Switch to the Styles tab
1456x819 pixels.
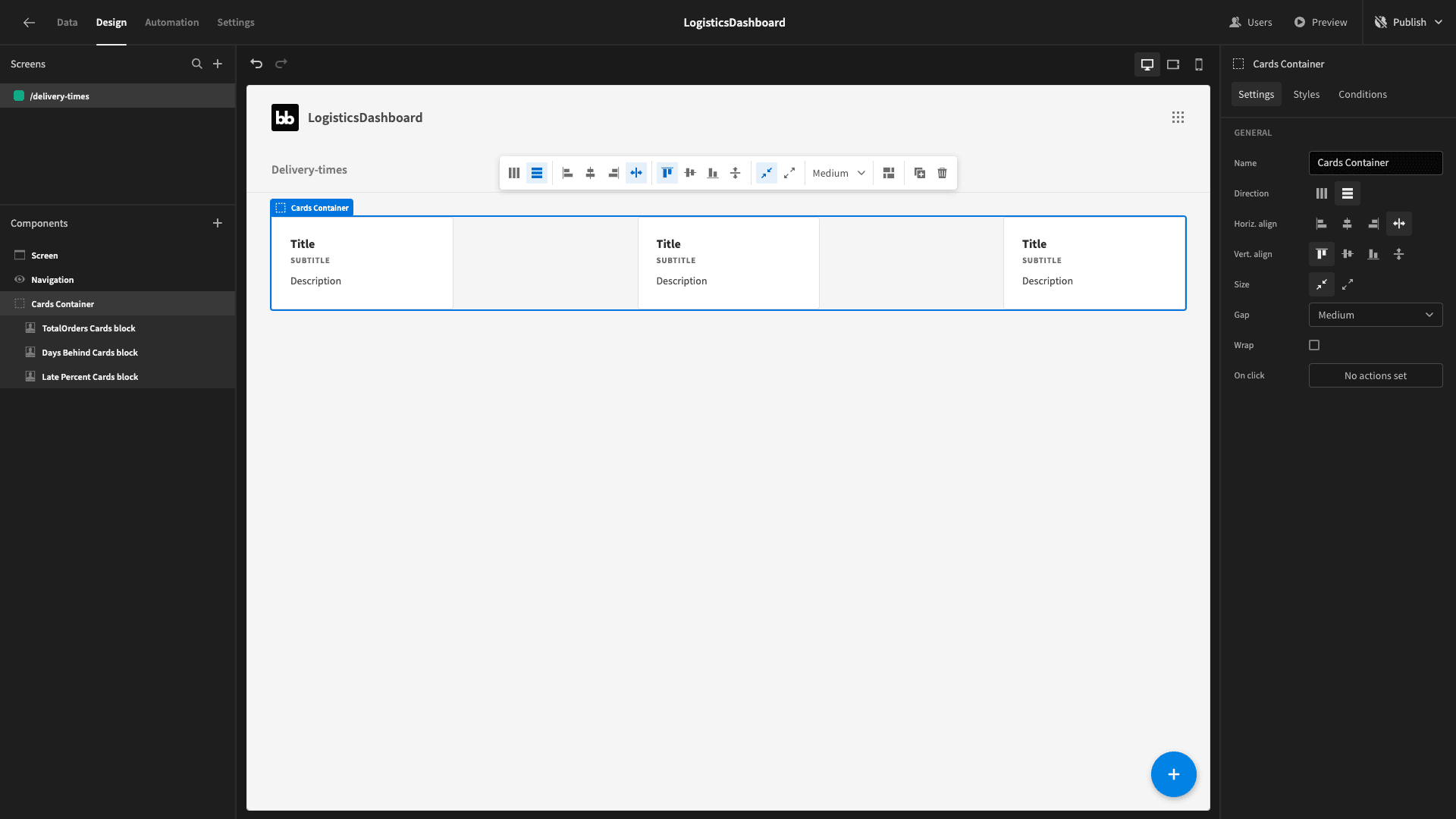1306,94
